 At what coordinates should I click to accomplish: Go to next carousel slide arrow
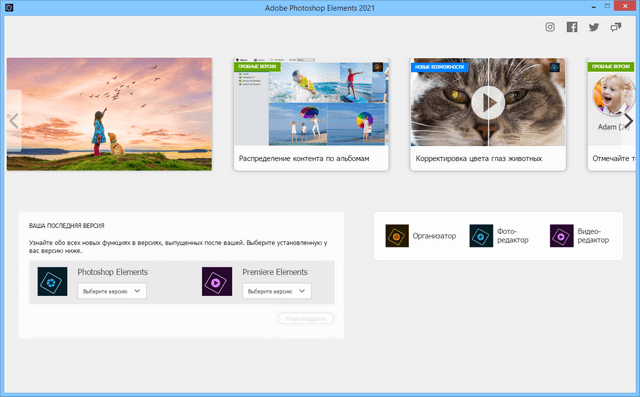tap(629, 121)
